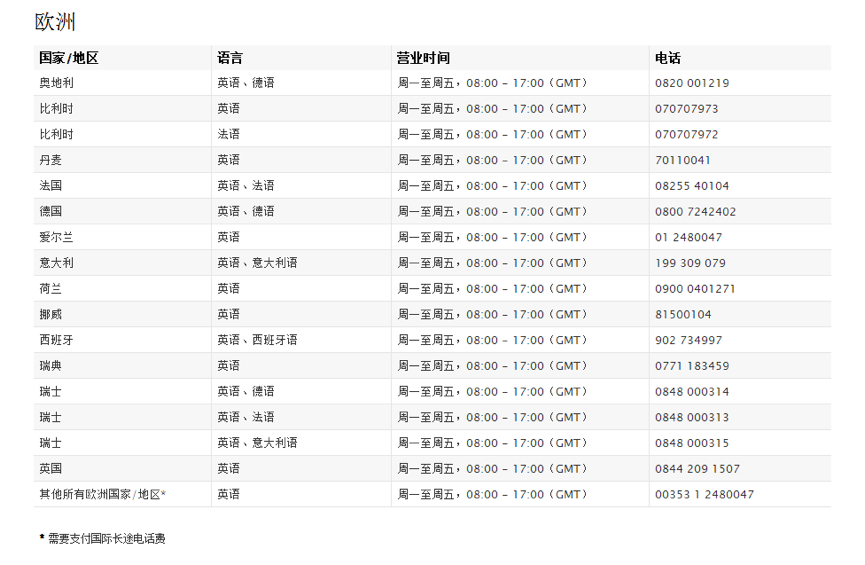Select phone number 01 2480047
The height and width of the screenshot is (565, 865).
click(688, 237)
